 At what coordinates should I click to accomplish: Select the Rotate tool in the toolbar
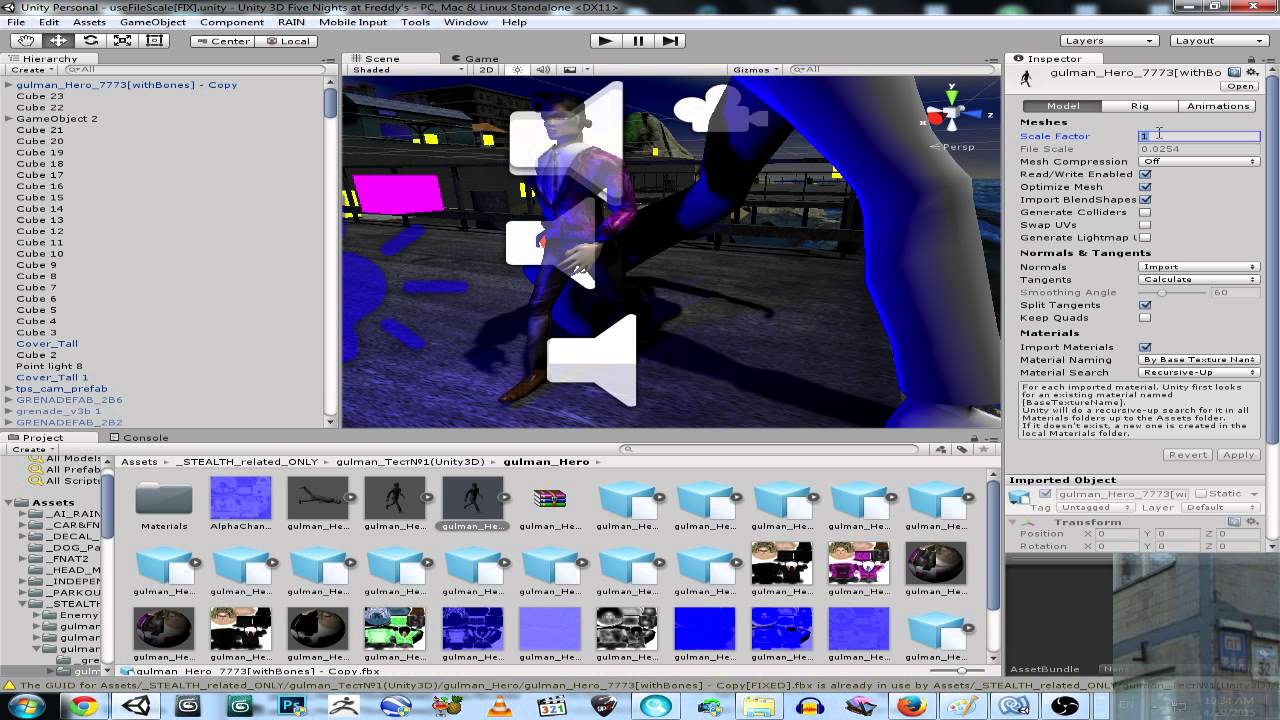pyautogui.click(x=90, y=41)
